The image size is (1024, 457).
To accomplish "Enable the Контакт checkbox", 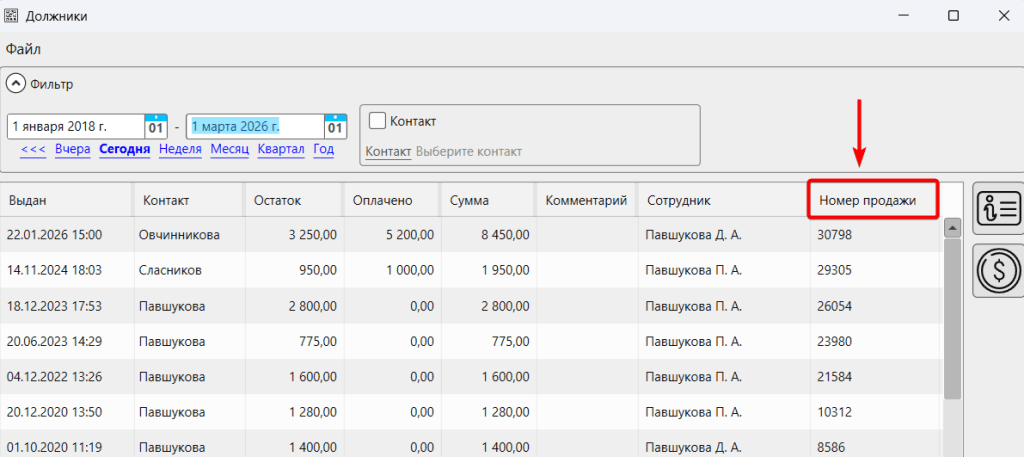I will (x=377, y=121).
